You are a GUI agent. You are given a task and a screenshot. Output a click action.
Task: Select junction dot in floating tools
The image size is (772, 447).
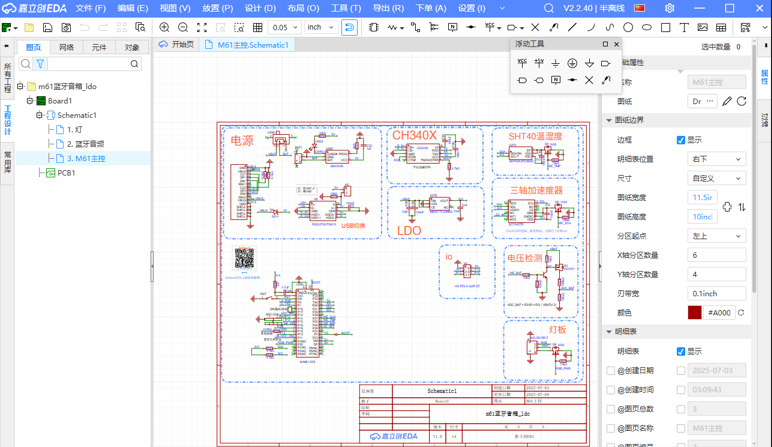coord(572,80)
